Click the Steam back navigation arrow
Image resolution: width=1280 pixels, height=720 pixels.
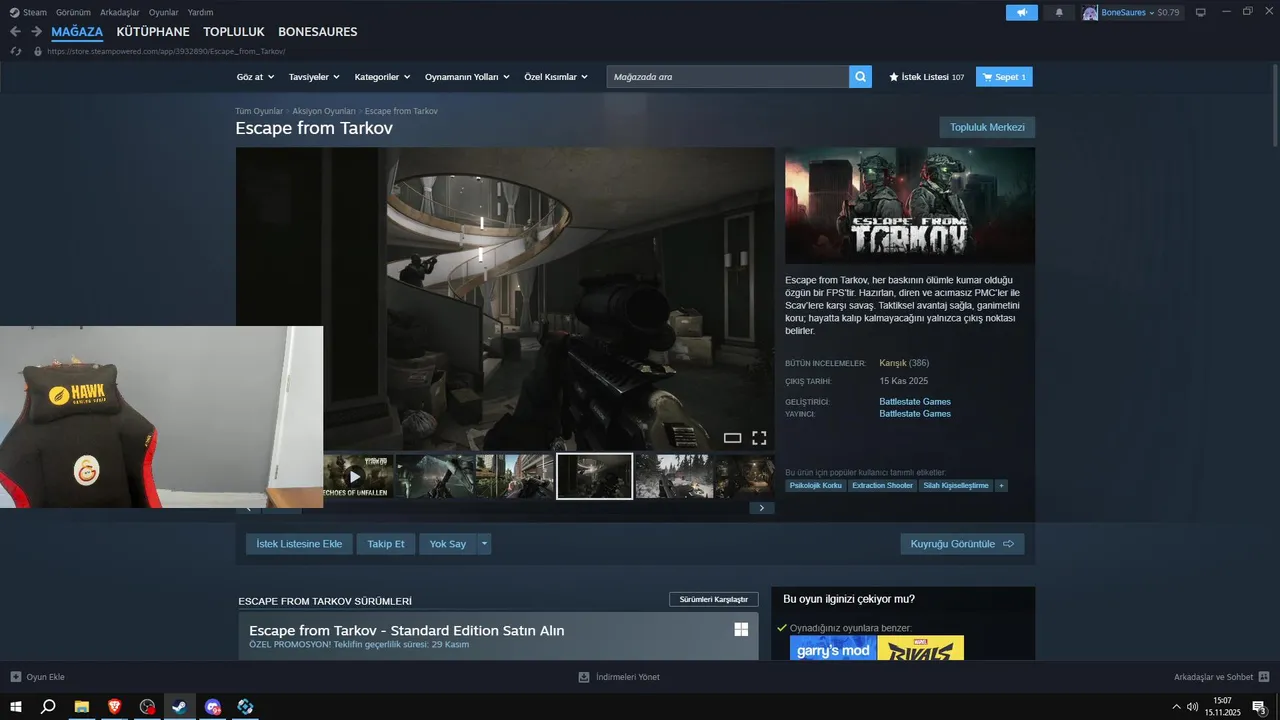tap(15, 32)
